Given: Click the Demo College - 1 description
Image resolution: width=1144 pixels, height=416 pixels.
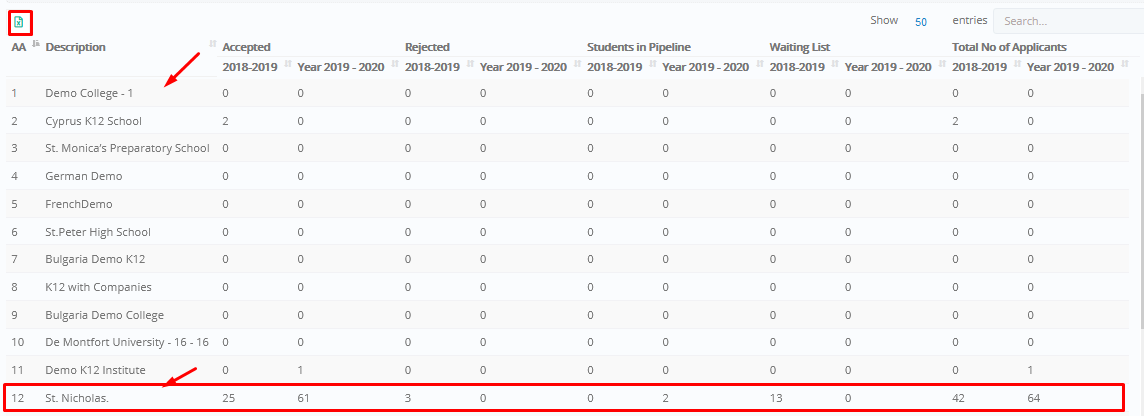Looking at the screenshot, I should [89, 93].
